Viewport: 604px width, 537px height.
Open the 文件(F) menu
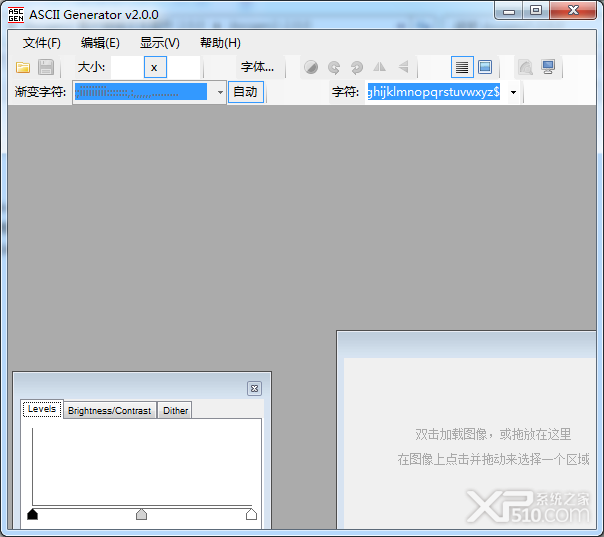(x=42, y=43)
